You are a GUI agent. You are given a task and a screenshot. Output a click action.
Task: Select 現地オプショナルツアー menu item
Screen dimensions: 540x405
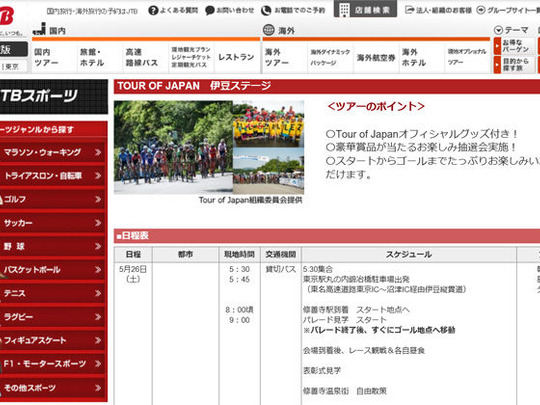[x=468, y=57]
